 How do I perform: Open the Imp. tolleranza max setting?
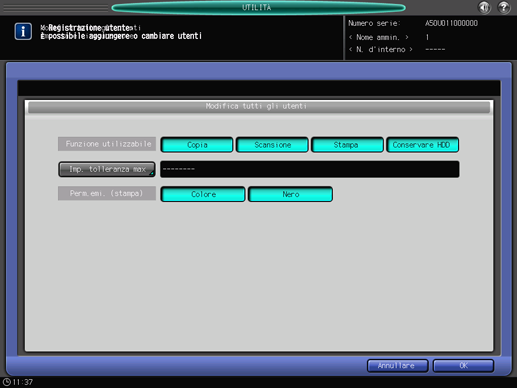pyautogui.click(x=107, y=169)
